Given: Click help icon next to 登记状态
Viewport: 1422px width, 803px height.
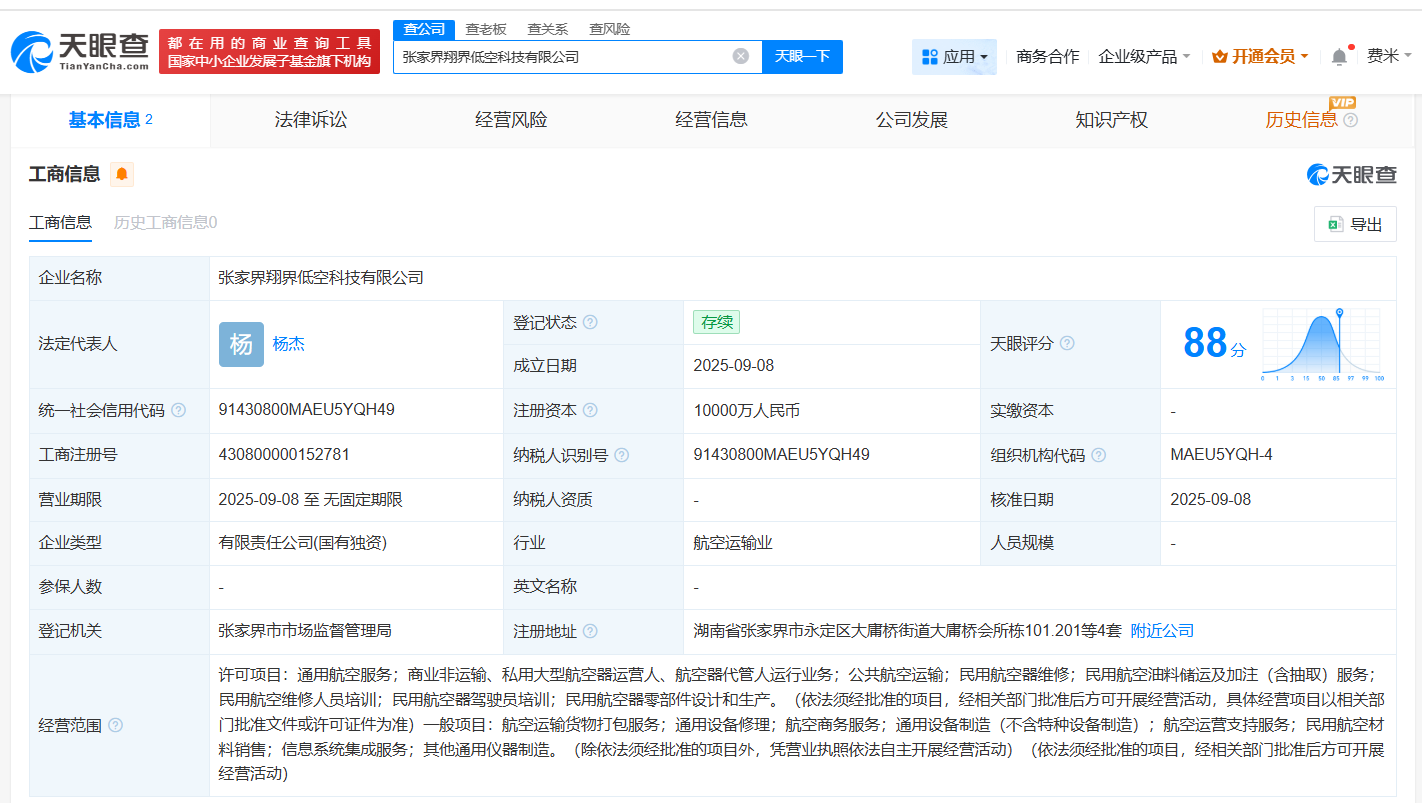Looking at the screenshot, I should [x=590, y=323].
